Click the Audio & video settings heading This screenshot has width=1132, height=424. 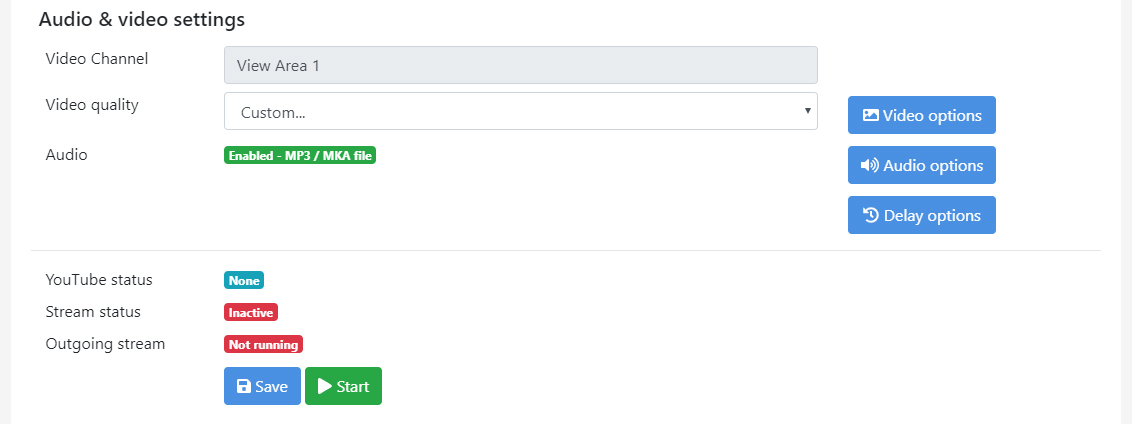coord(141,19)
